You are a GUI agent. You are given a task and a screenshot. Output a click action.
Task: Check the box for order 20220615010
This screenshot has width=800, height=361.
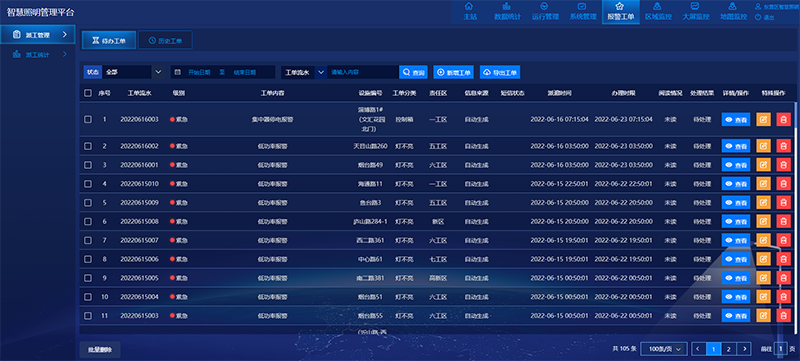[x=88, y=184]
